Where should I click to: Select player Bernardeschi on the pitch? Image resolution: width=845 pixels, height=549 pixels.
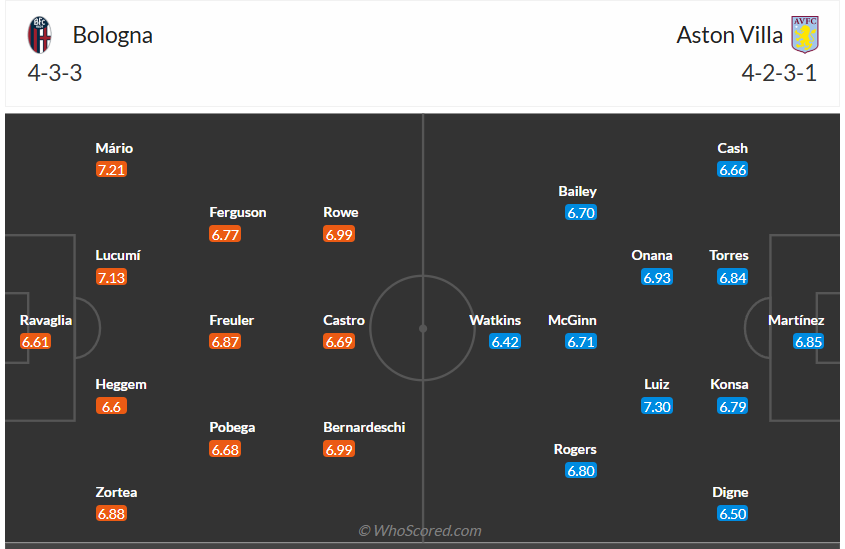point(364,427)
